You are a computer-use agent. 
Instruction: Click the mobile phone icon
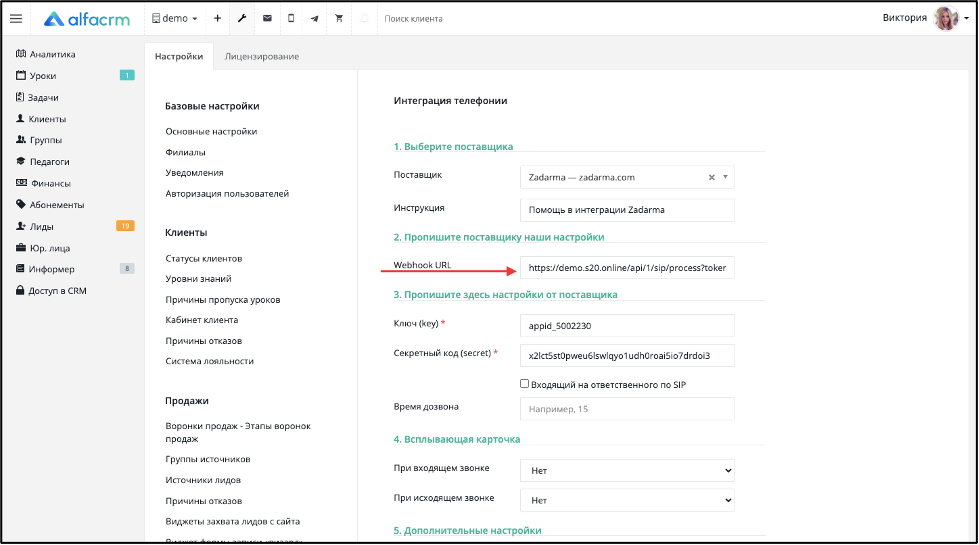click(291, 19)
